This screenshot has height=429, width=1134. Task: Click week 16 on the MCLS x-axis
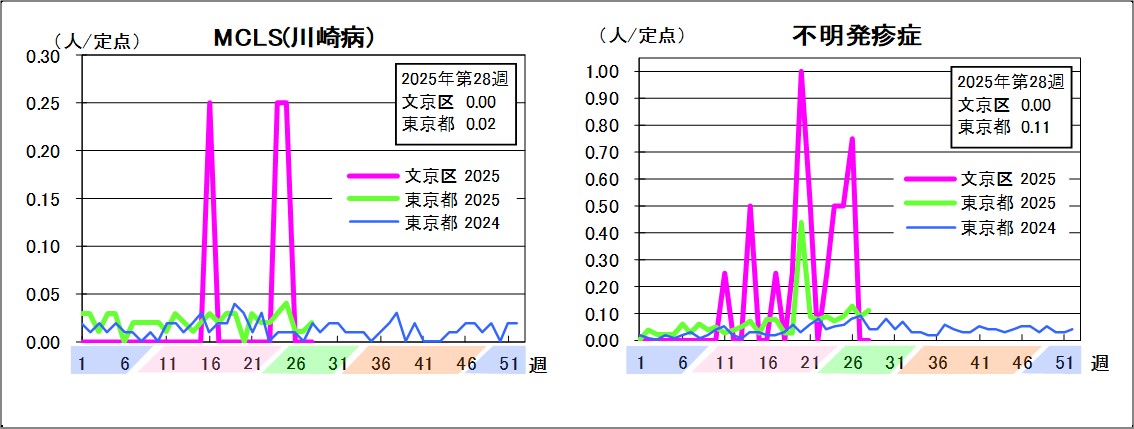tap(210, 363)
